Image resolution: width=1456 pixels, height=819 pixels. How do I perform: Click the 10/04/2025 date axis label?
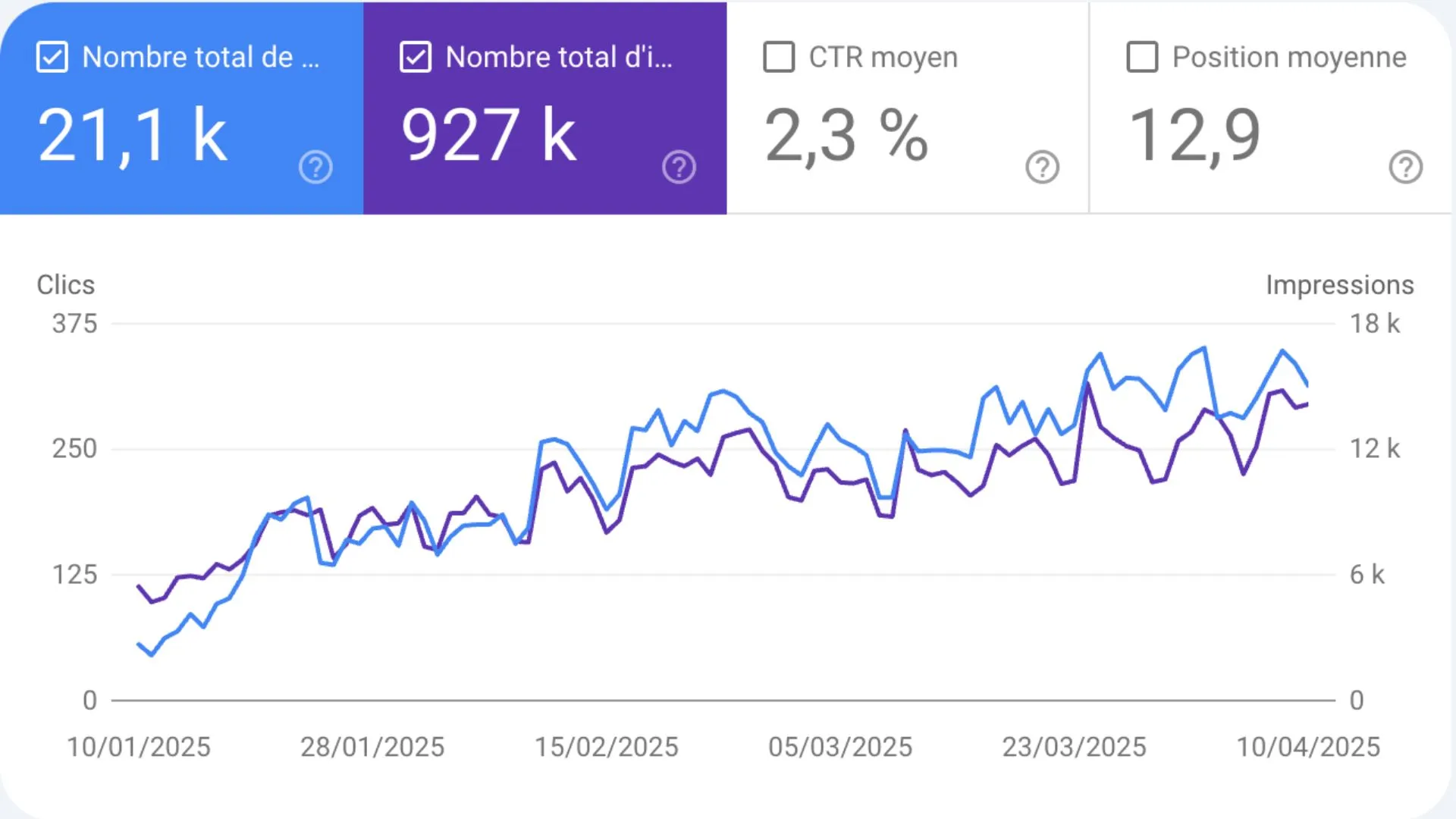click(x=1308, y=747)
